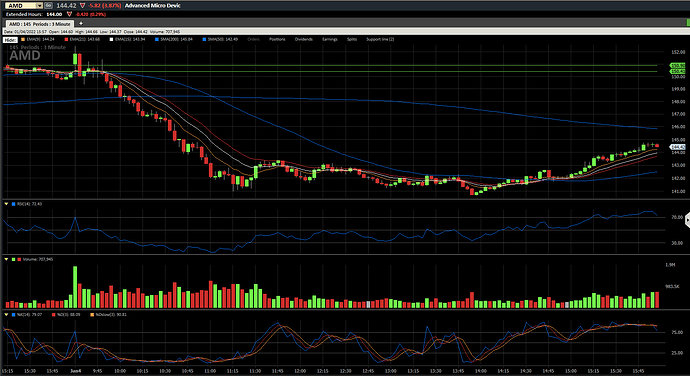Collapse the RSI(14) panel triangle
Viewport: 690px width, 376px height.
pos(6,204)
